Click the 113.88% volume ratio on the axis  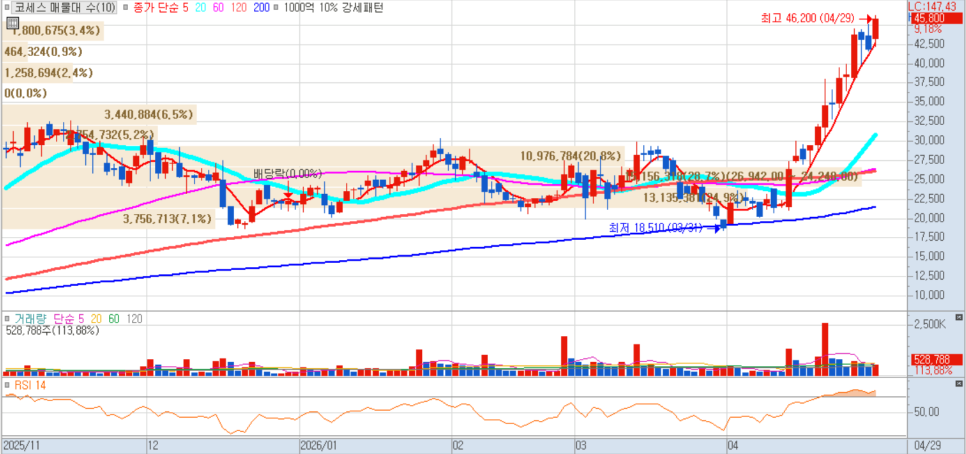[x=931, y=370]
